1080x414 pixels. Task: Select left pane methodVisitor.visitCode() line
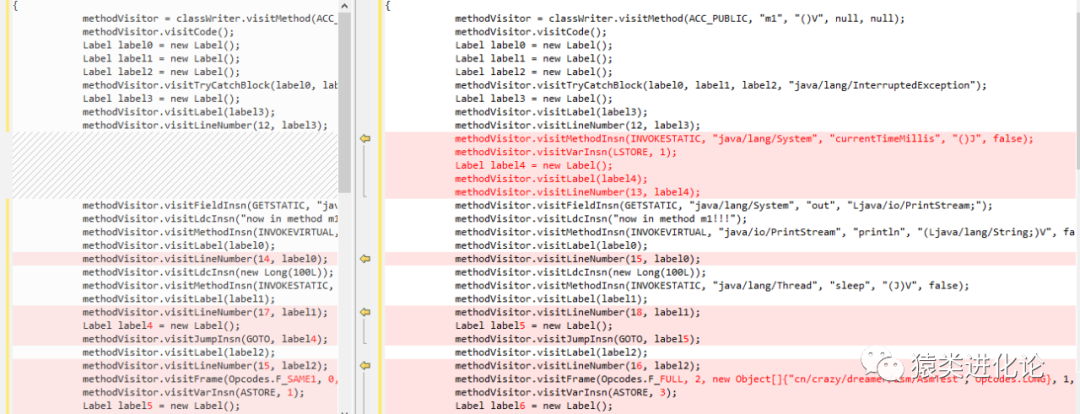click(158, 32)
